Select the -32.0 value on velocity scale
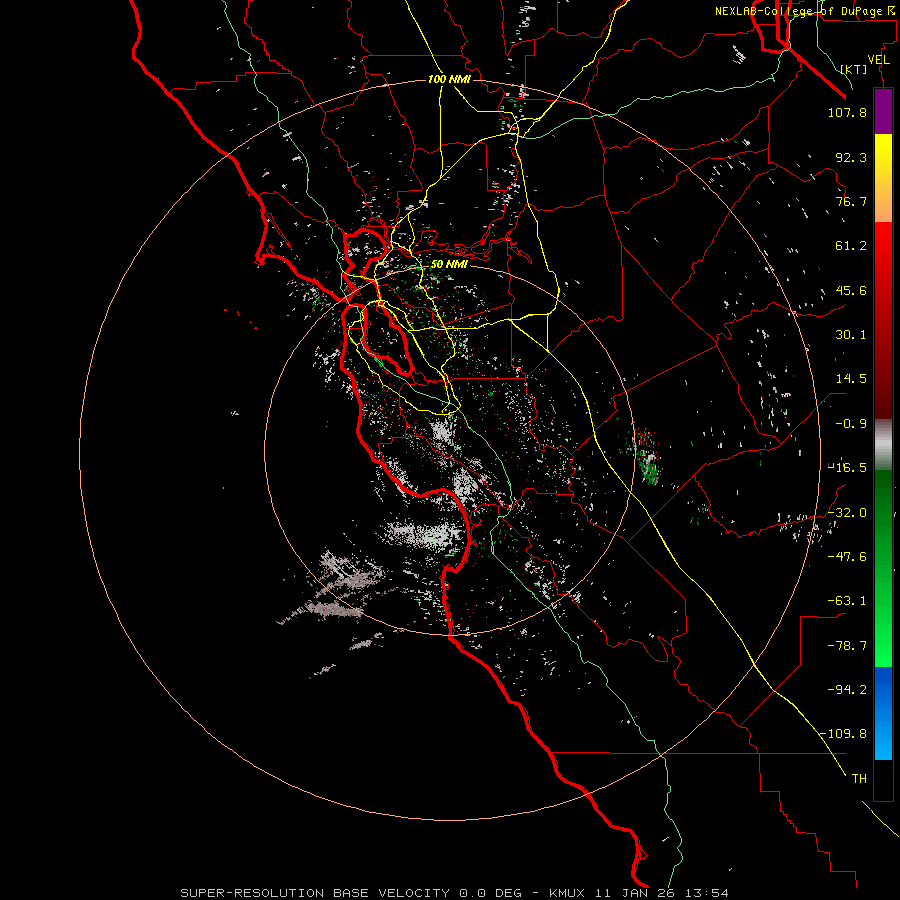This screenshot has height=900, width=900. point(847,513)
